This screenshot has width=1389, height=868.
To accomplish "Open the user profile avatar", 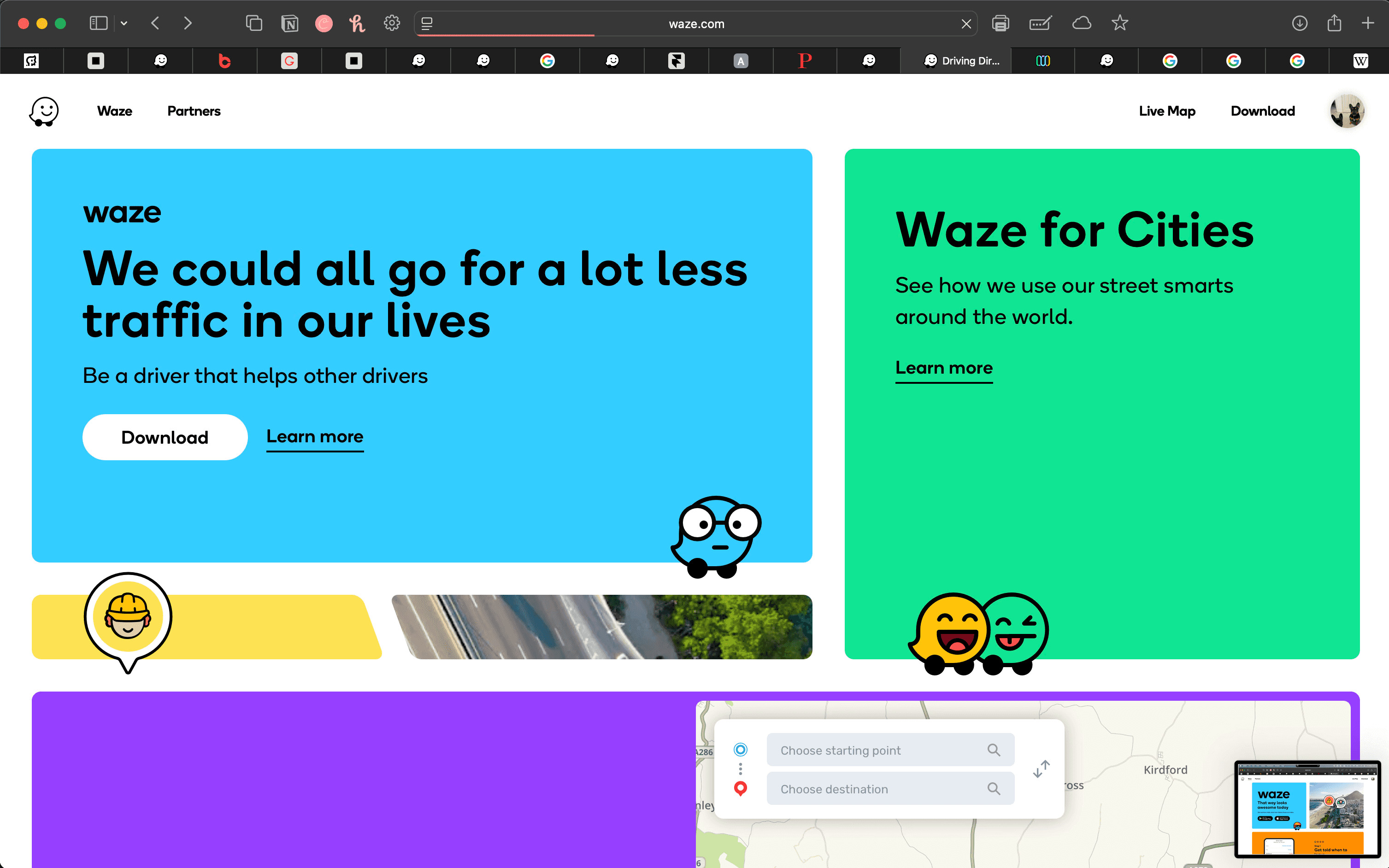I will [1347, 111].
